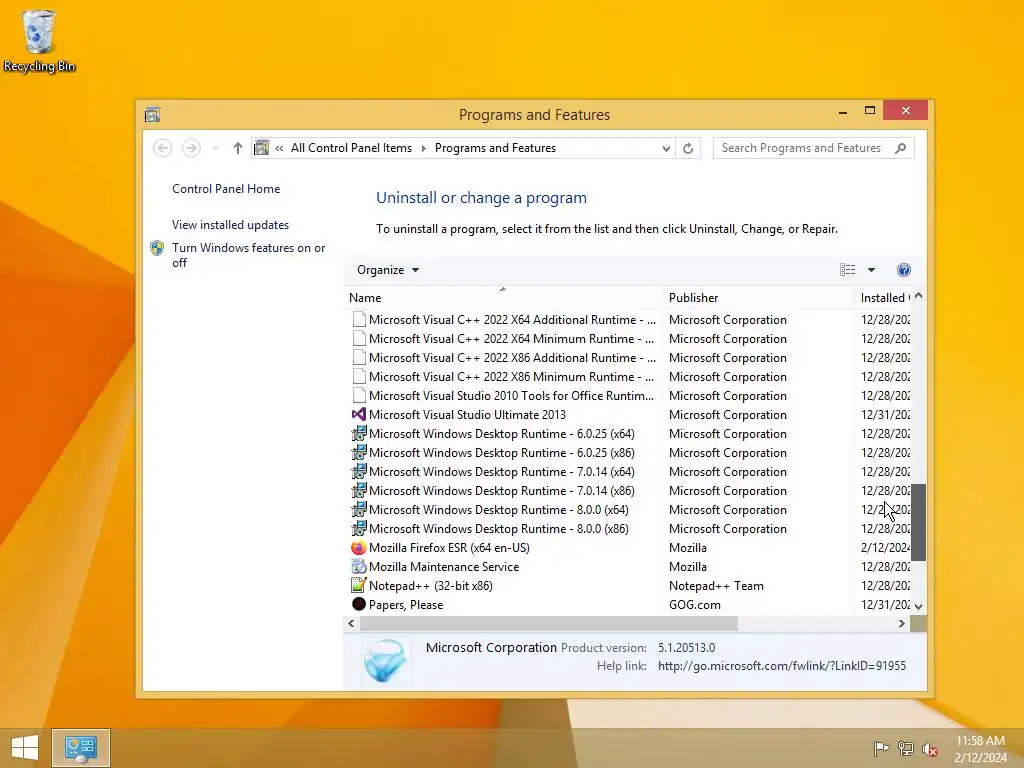
Task: Open Action Center flag in tray
Action: 881,748
